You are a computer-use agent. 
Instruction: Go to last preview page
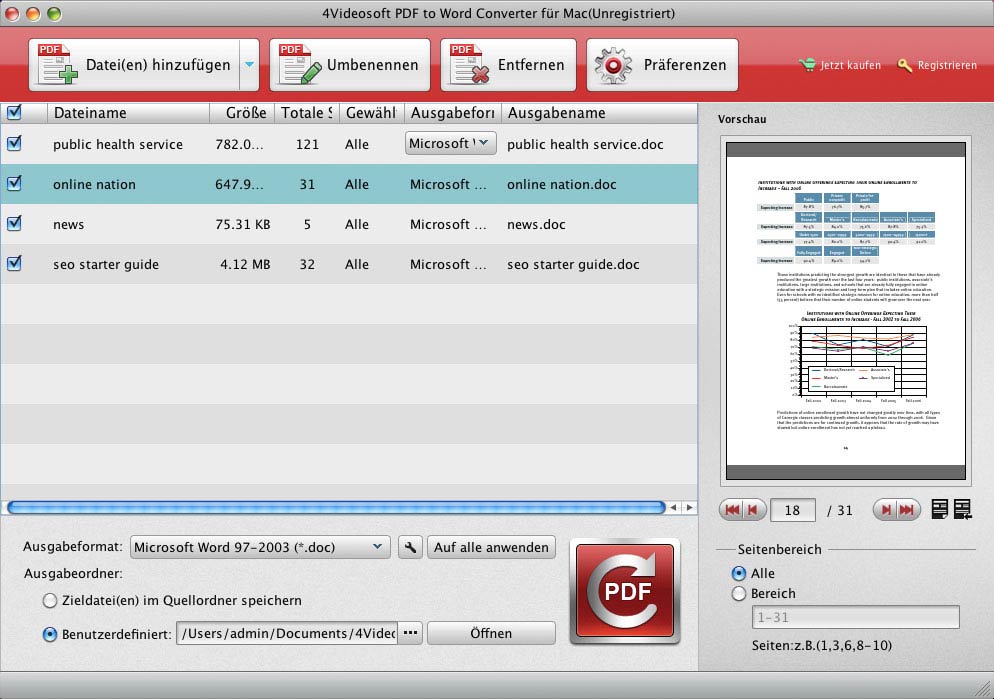click(907, 510)
